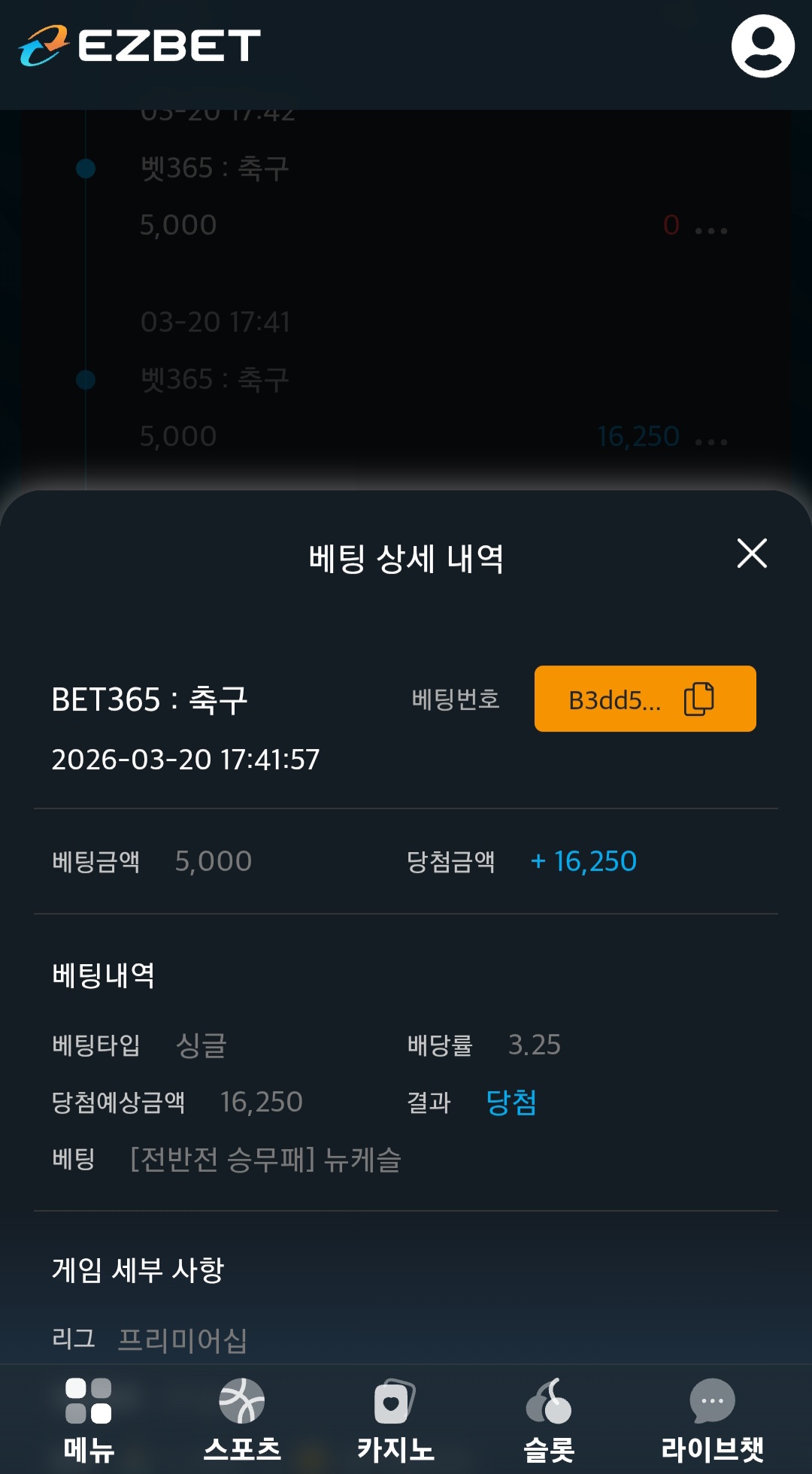Copy the betting number with copy icon
The width and height of the screenshot is (812, 1474).
698,699
